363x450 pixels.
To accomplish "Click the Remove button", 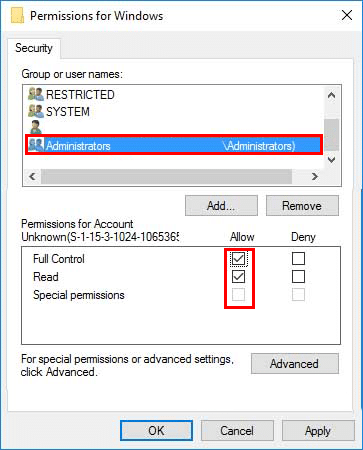I will pyautogui.click(x=302, y=206).
